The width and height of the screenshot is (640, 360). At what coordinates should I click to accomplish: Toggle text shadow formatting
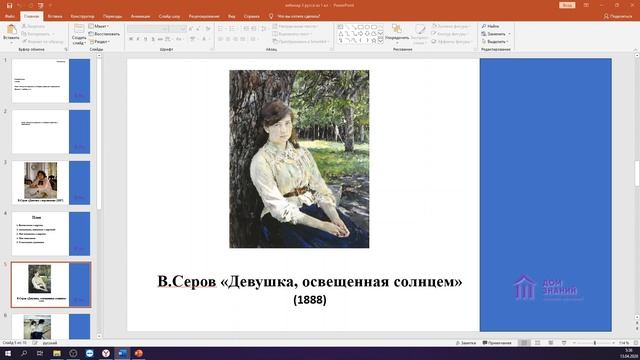pos(153,39)
